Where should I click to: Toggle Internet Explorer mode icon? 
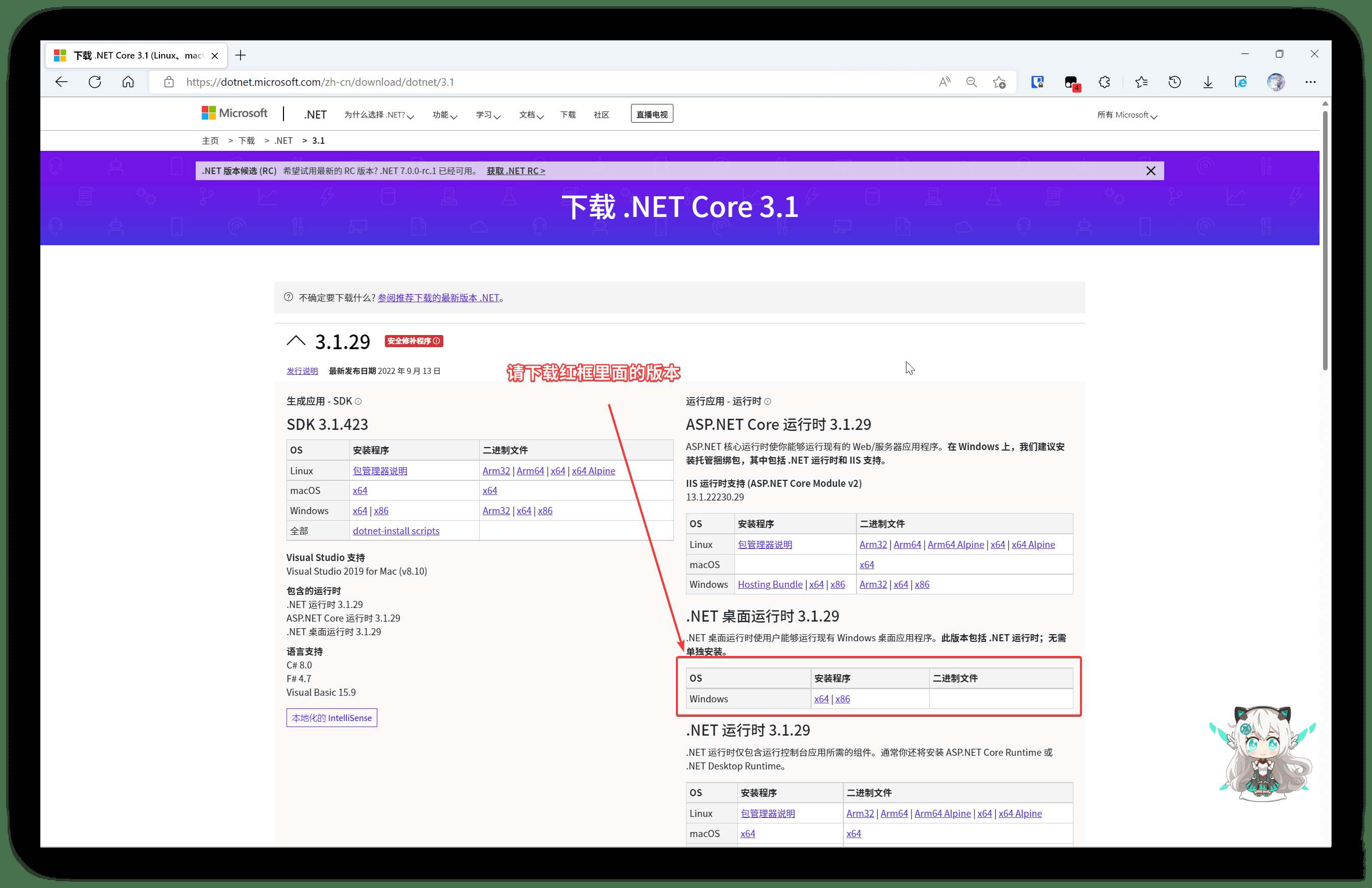pos(1241,82)
